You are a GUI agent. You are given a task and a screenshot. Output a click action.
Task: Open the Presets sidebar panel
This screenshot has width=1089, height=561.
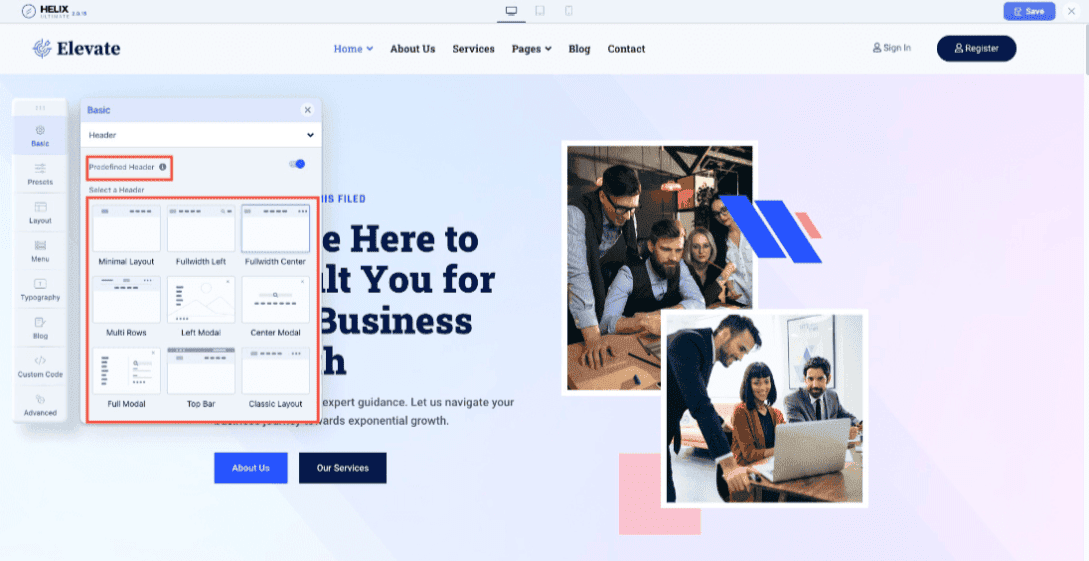click(x=40, y=174)
